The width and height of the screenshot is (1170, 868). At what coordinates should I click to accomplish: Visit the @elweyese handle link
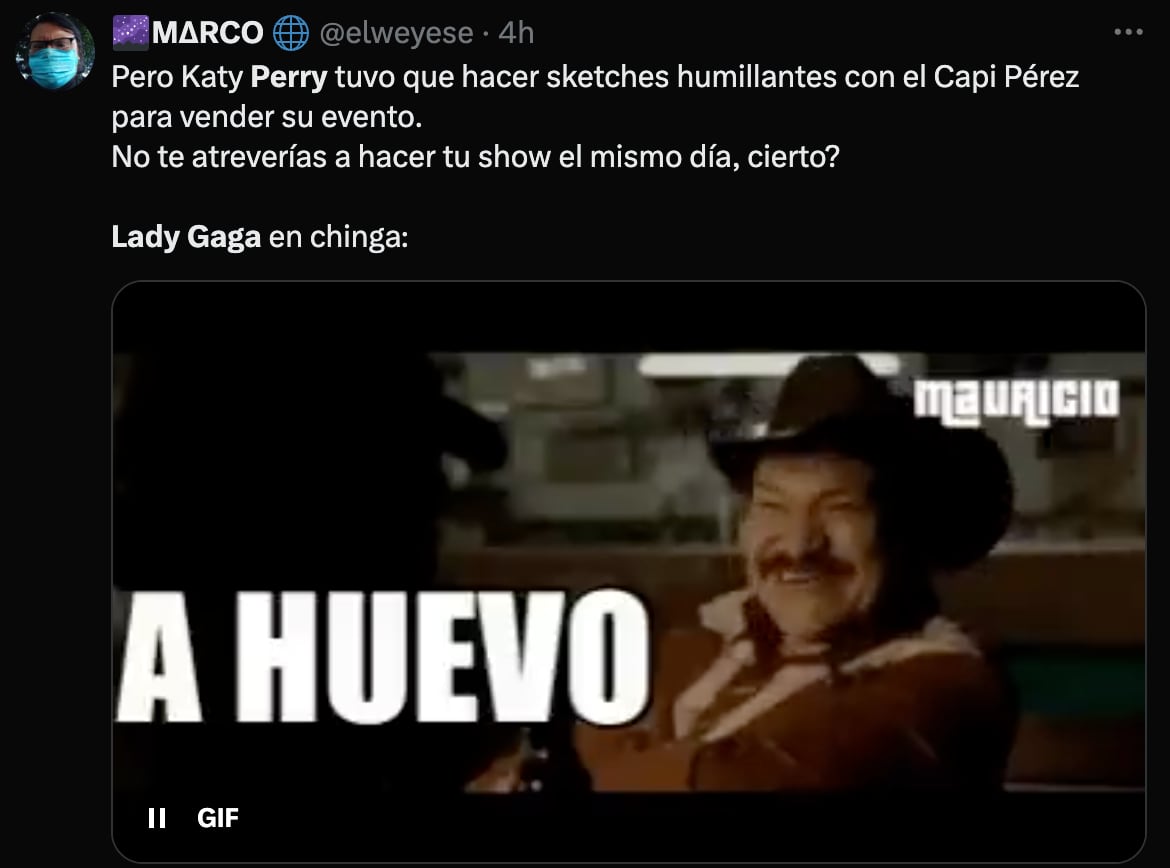(x=396, y=33)
